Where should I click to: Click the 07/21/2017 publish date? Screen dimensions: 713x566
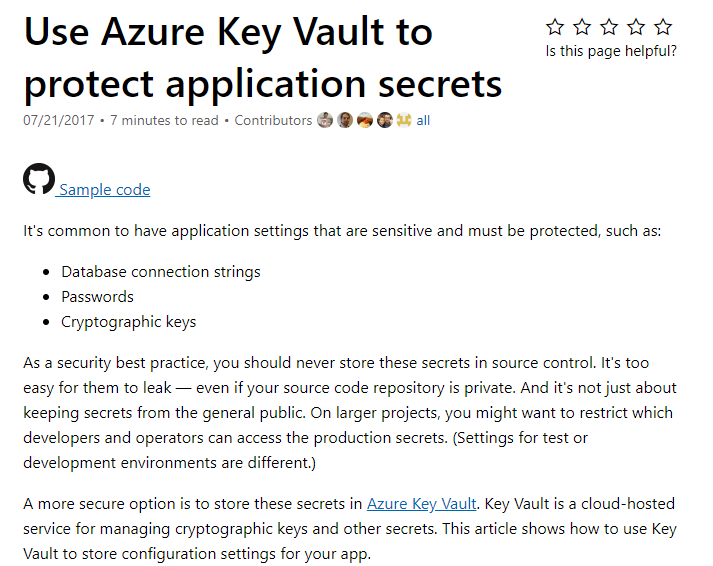pyautogui.click(x=59, y=120)
